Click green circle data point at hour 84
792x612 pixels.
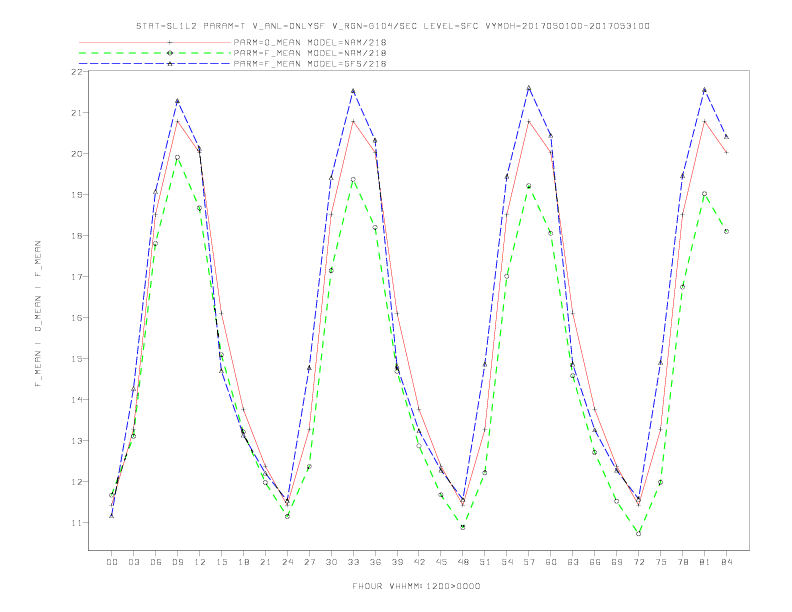pyautogui.click(x=726, y=231)
